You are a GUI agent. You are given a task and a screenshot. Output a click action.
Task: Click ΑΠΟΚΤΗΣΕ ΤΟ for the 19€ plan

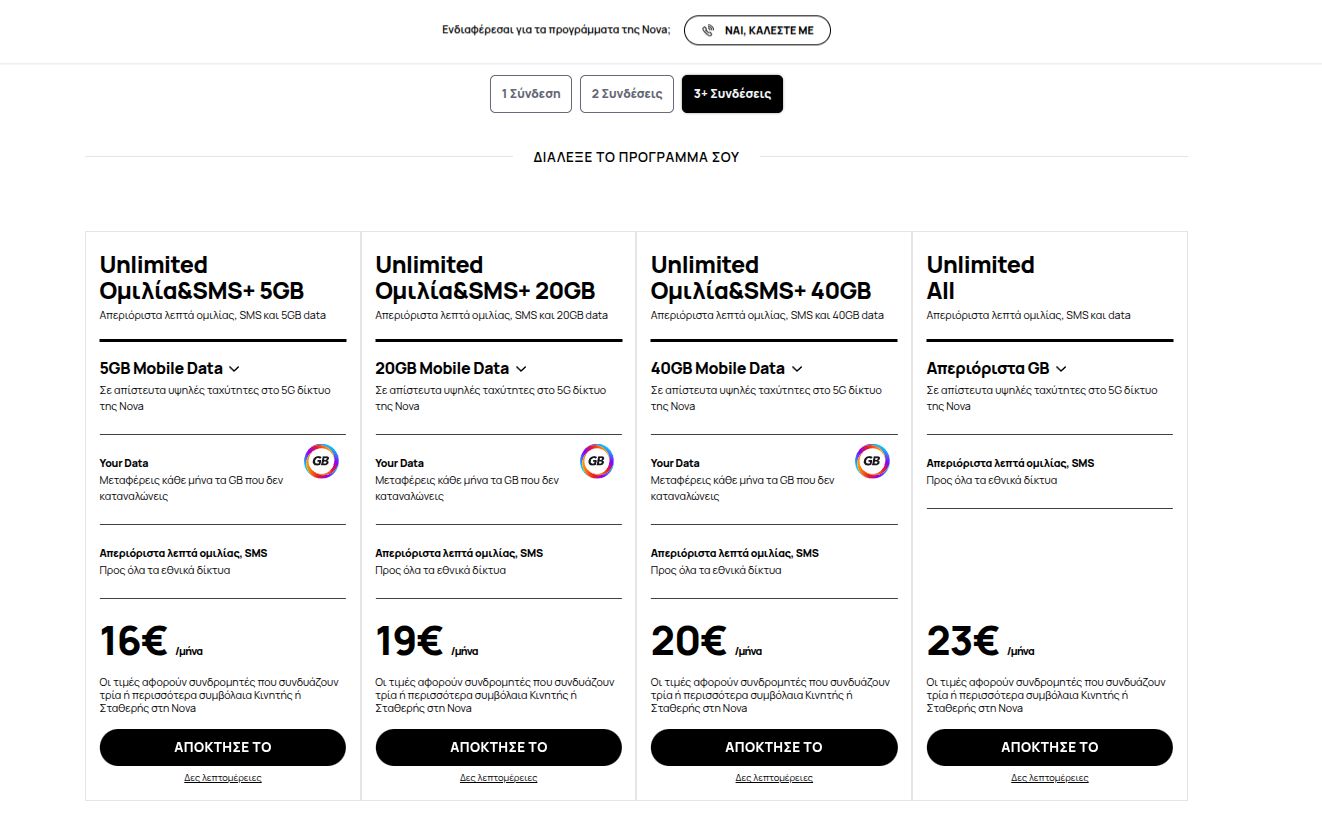coord(498,747)
